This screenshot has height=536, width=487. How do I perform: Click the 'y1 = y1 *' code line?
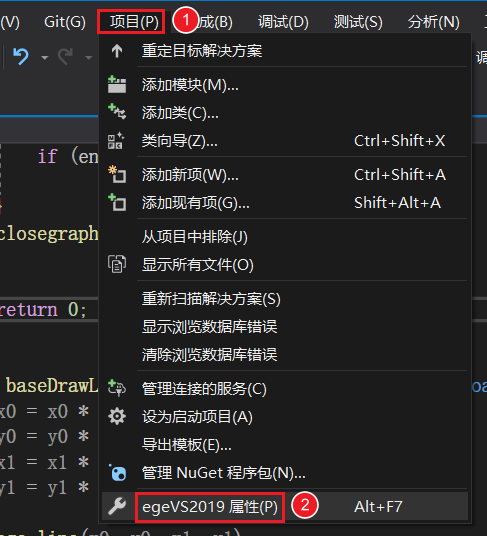click(x=44, y=488)
